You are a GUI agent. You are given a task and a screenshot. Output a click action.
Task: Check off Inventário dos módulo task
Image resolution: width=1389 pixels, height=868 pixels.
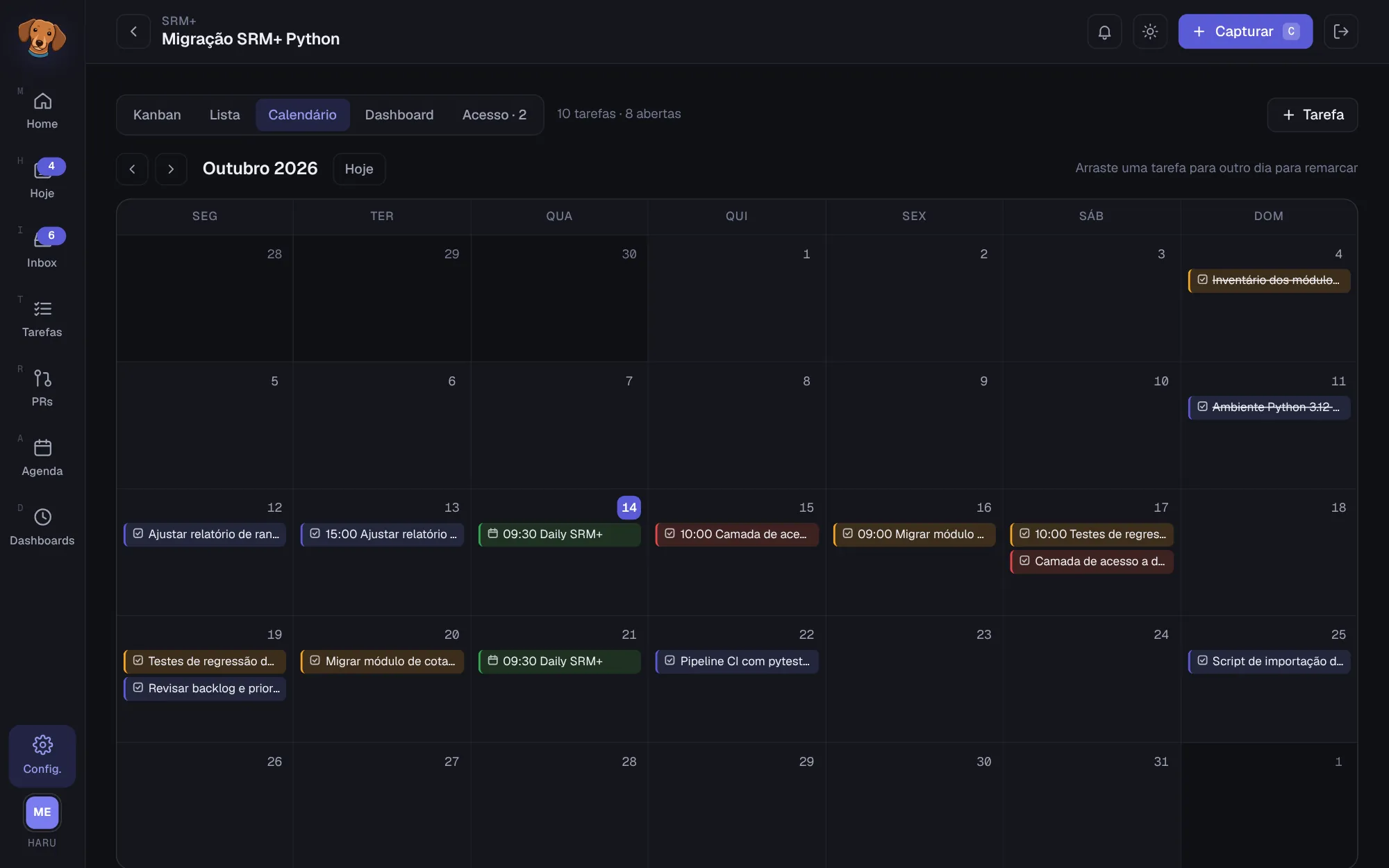1202,280
